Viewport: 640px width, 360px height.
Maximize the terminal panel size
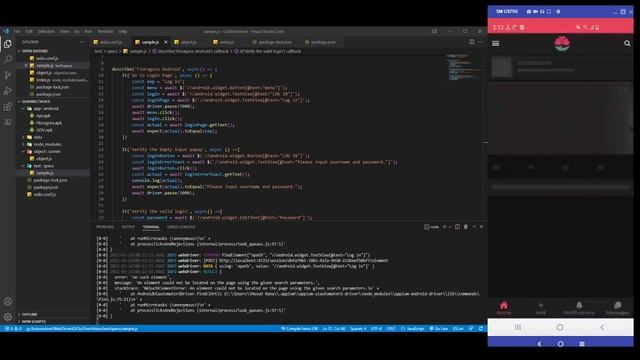(474, 227)
